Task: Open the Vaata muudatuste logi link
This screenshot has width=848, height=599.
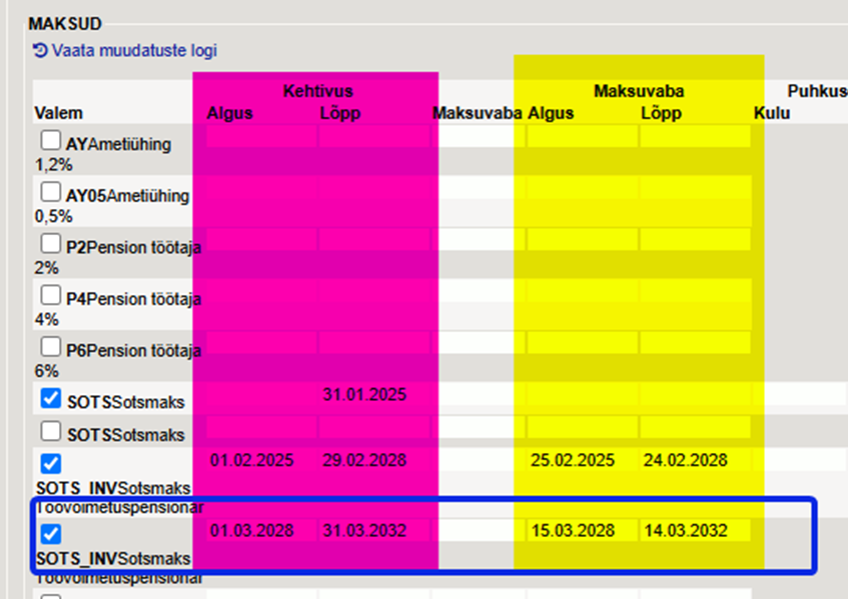Action: pyautogui.click(x=134, y=50)
